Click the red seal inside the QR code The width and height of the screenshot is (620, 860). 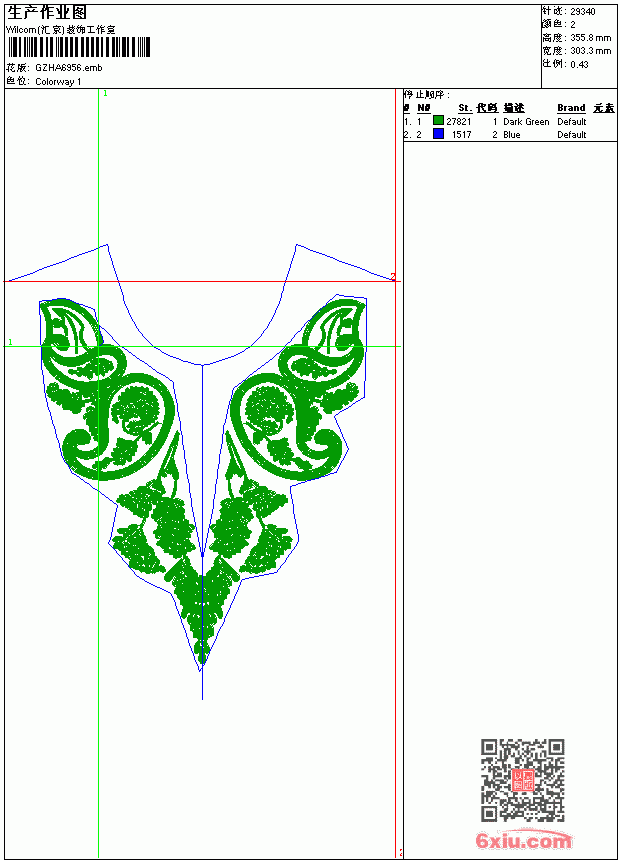pos(523,780)
